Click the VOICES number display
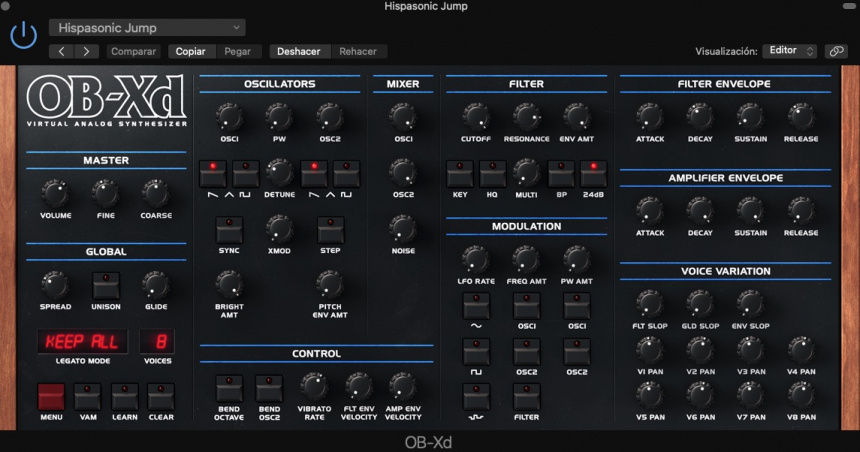This screenshot has width=860, height=452. pyautogui.click(x=157, y=341)
